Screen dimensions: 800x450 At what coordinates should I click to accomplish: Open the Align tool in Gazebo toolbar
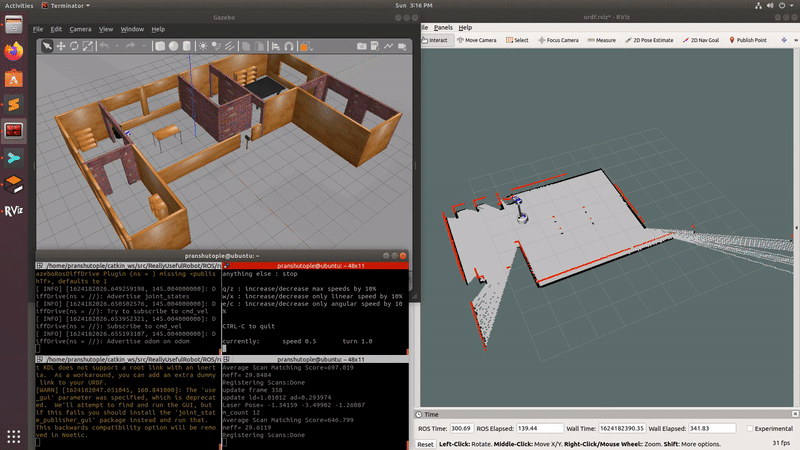coord(276,46)
